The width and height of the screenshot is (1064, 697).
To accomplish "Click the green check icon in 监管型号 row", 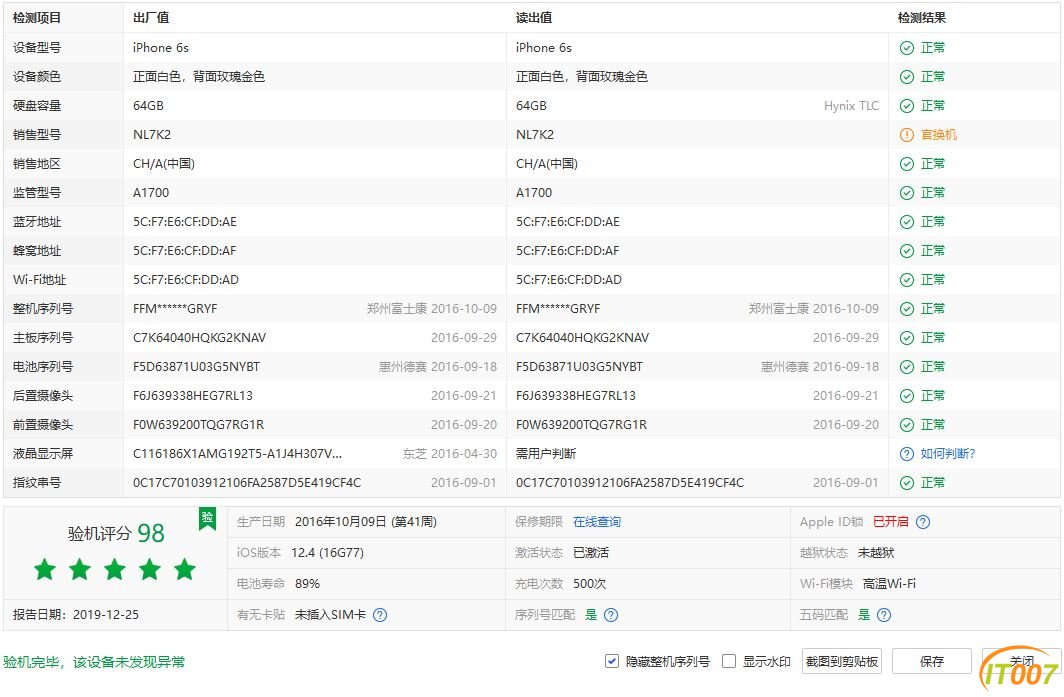I will tap(907, 193).
